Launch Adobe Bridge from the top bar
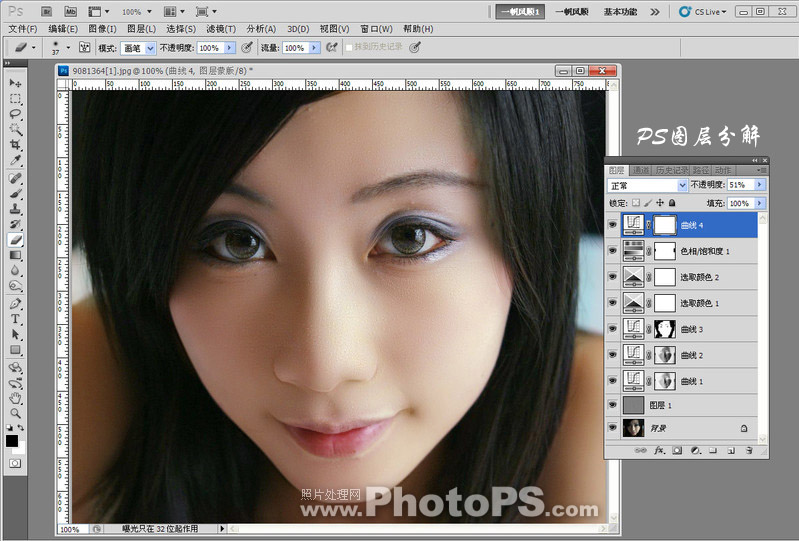 46,11
